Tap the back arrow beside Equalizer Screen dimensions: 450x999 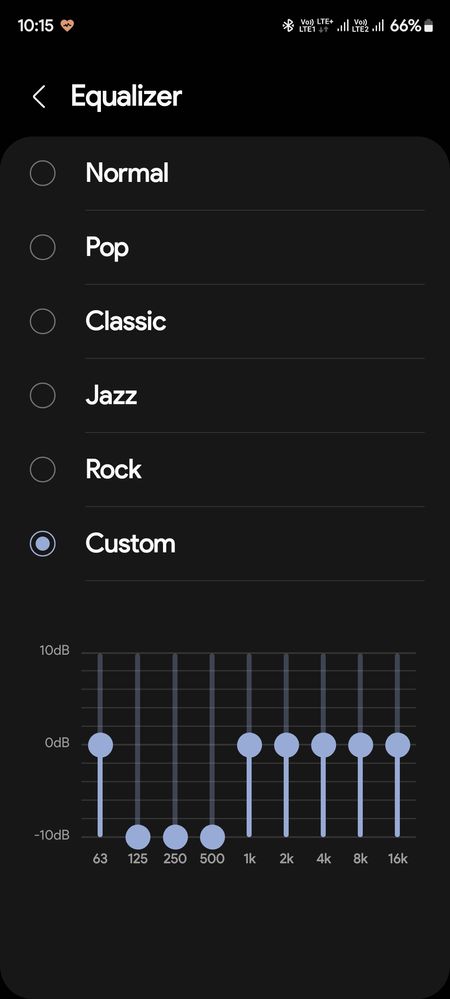pyautogui.click(x=39, y=97)
